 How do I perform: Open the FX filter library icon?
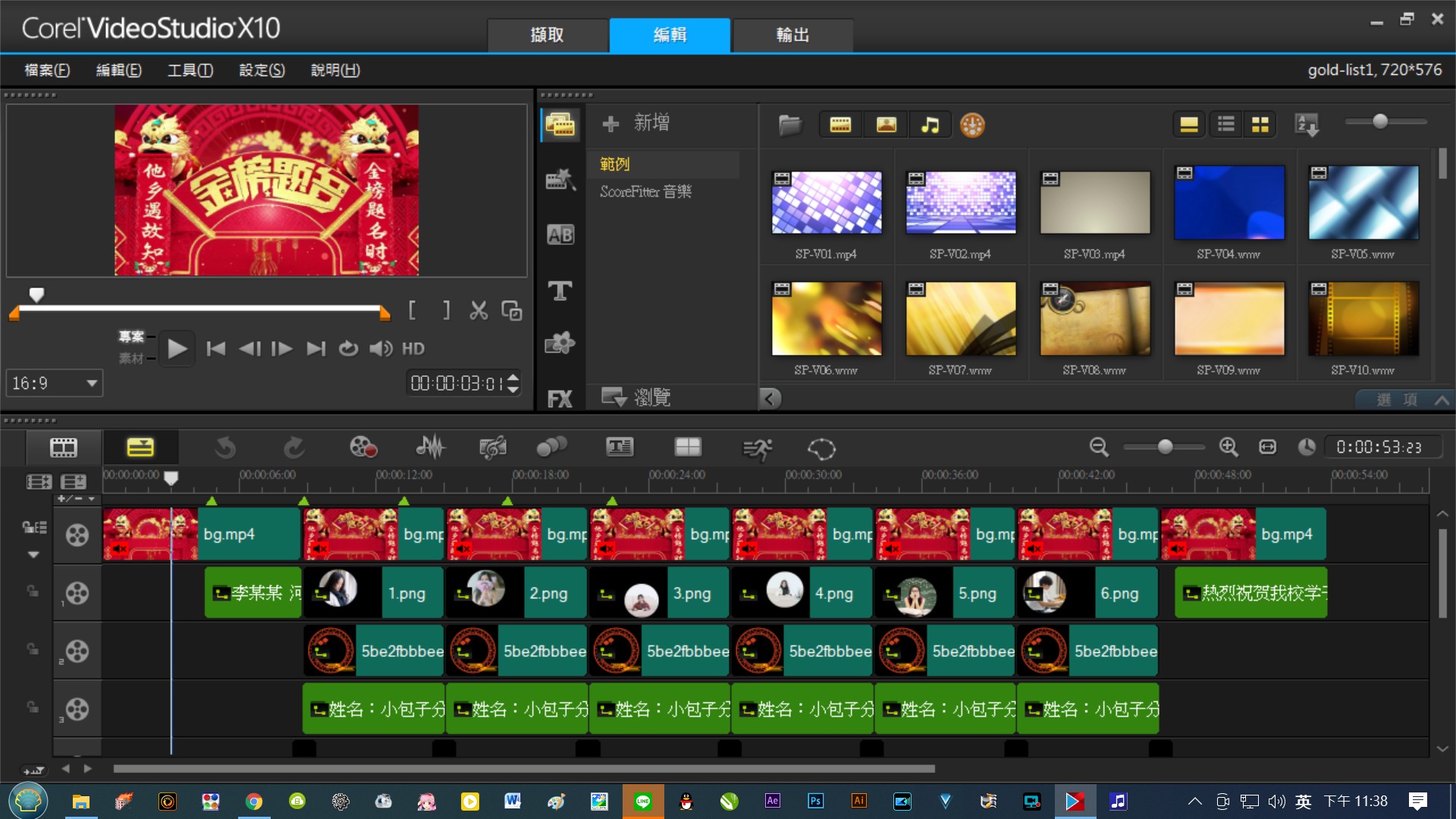coord(560,399)
